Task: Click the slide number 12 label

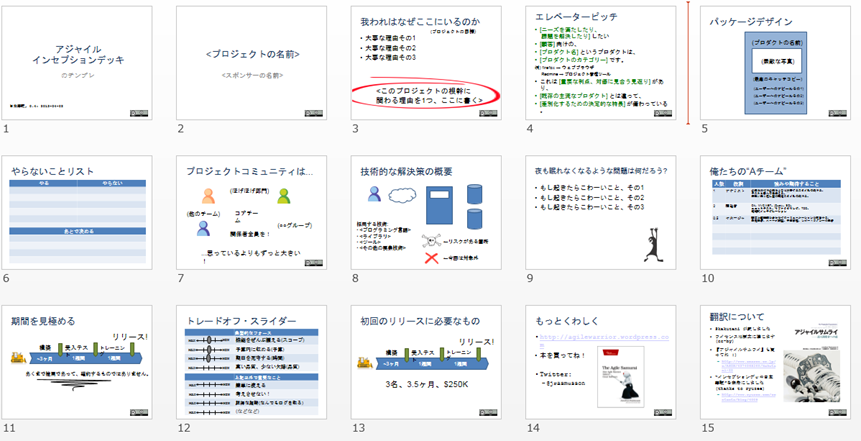Action: point(183,428)
